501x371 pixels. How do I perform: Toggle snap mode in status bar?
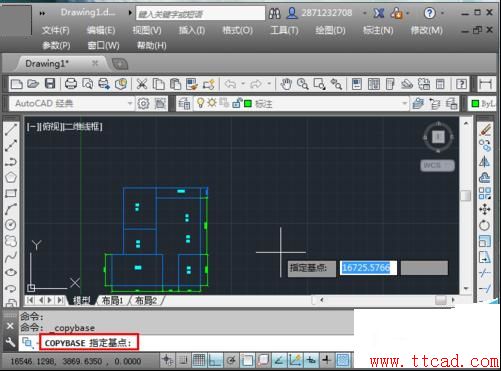183,360
